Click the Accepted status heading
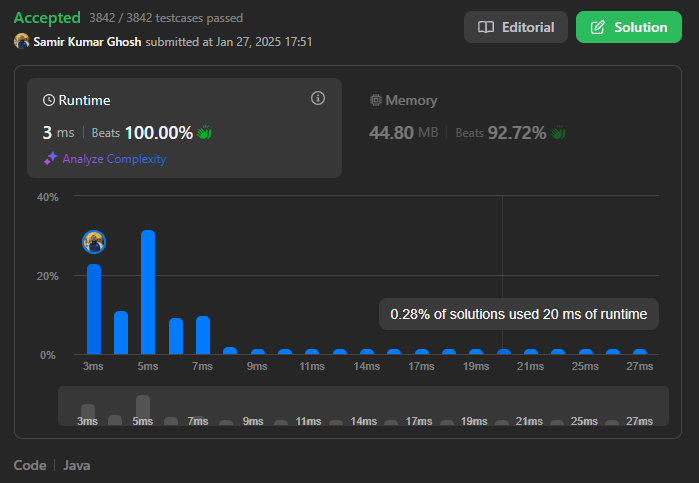Image resolution: width=699 pixels, height=483 pixels. pyautogui.click(x=47, y=18)
